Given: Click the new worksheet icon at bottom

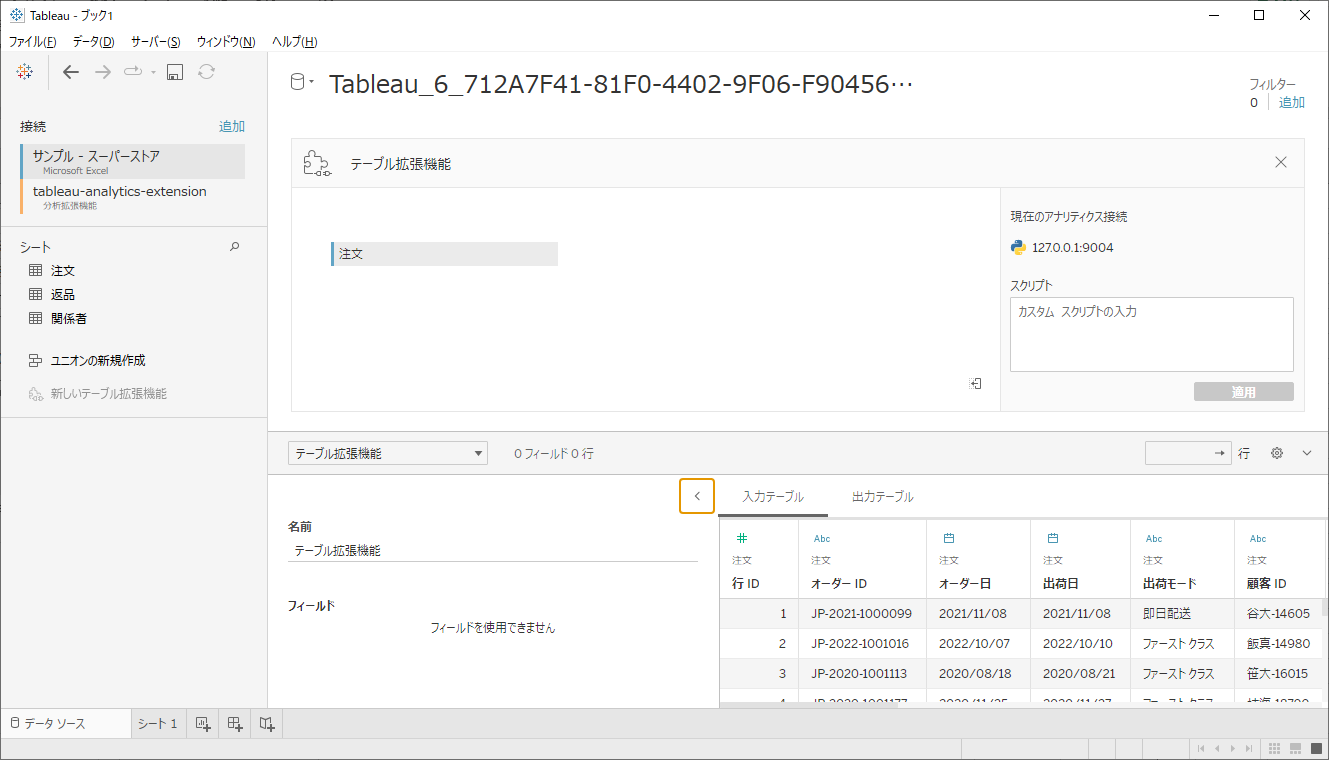Looking at the screenshot, I should click(203, 724).
